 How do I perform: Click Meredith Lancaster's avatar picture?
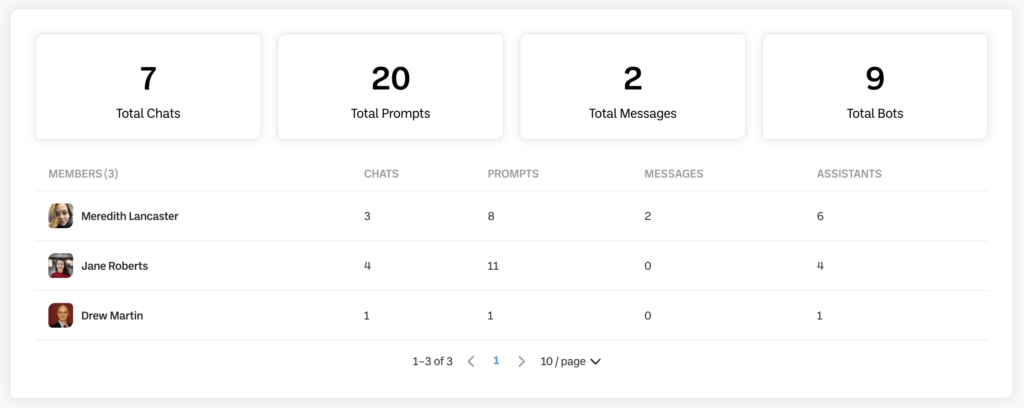60,216
